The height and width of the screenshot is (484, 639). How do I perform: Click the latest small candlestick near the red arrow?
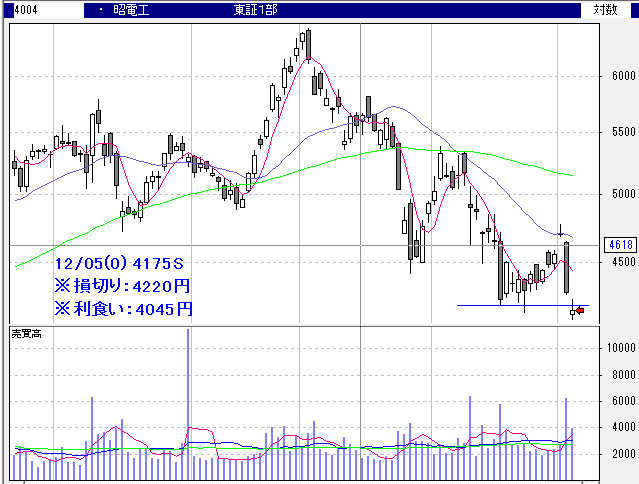(x=573, y=312)
